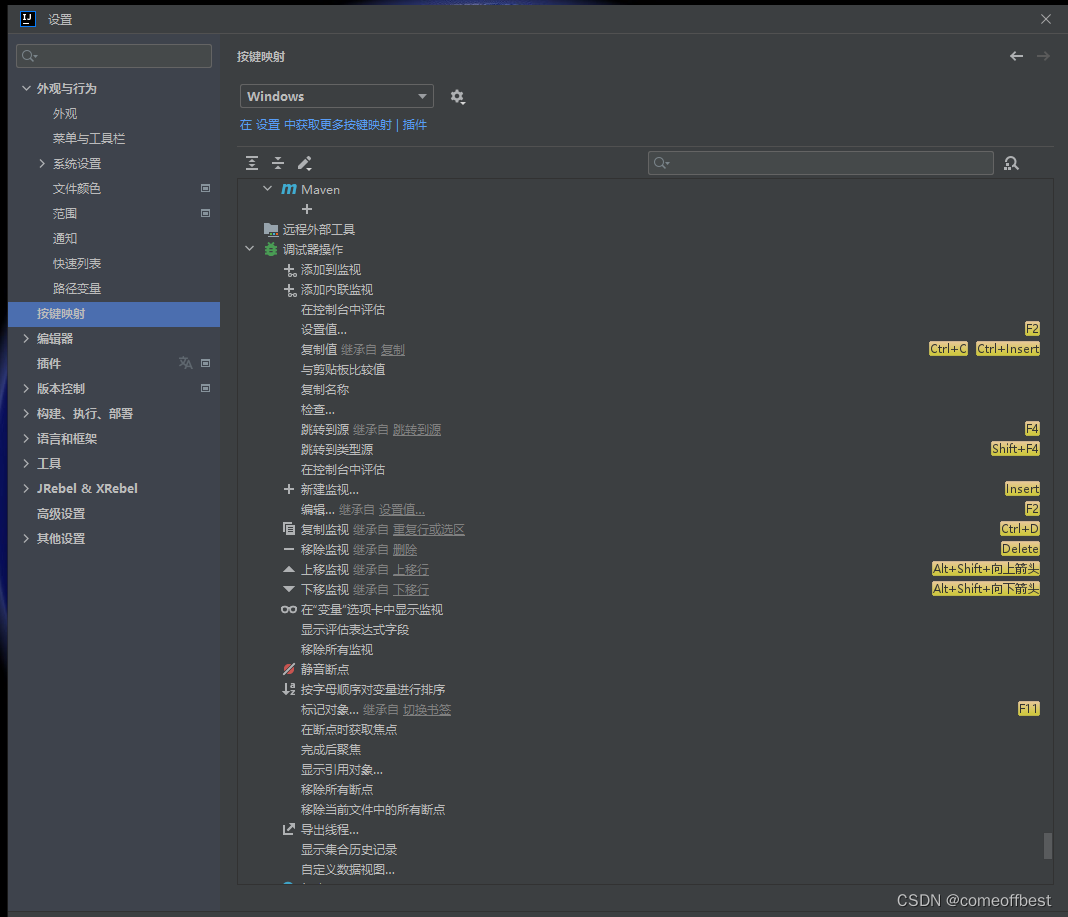The image size is (1068, 917).
Task: Click the up triangle icon beside 上移监视
Action: point(289,569)
